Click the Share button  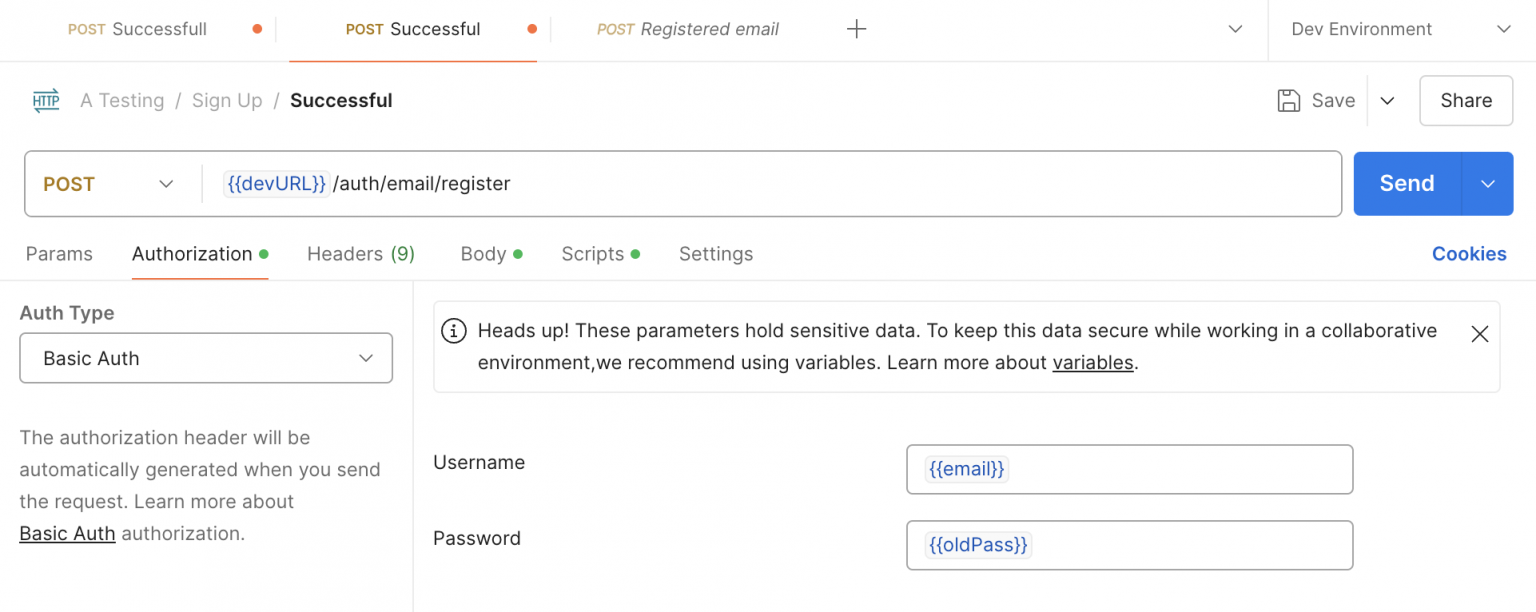[x=1465, y=101]
